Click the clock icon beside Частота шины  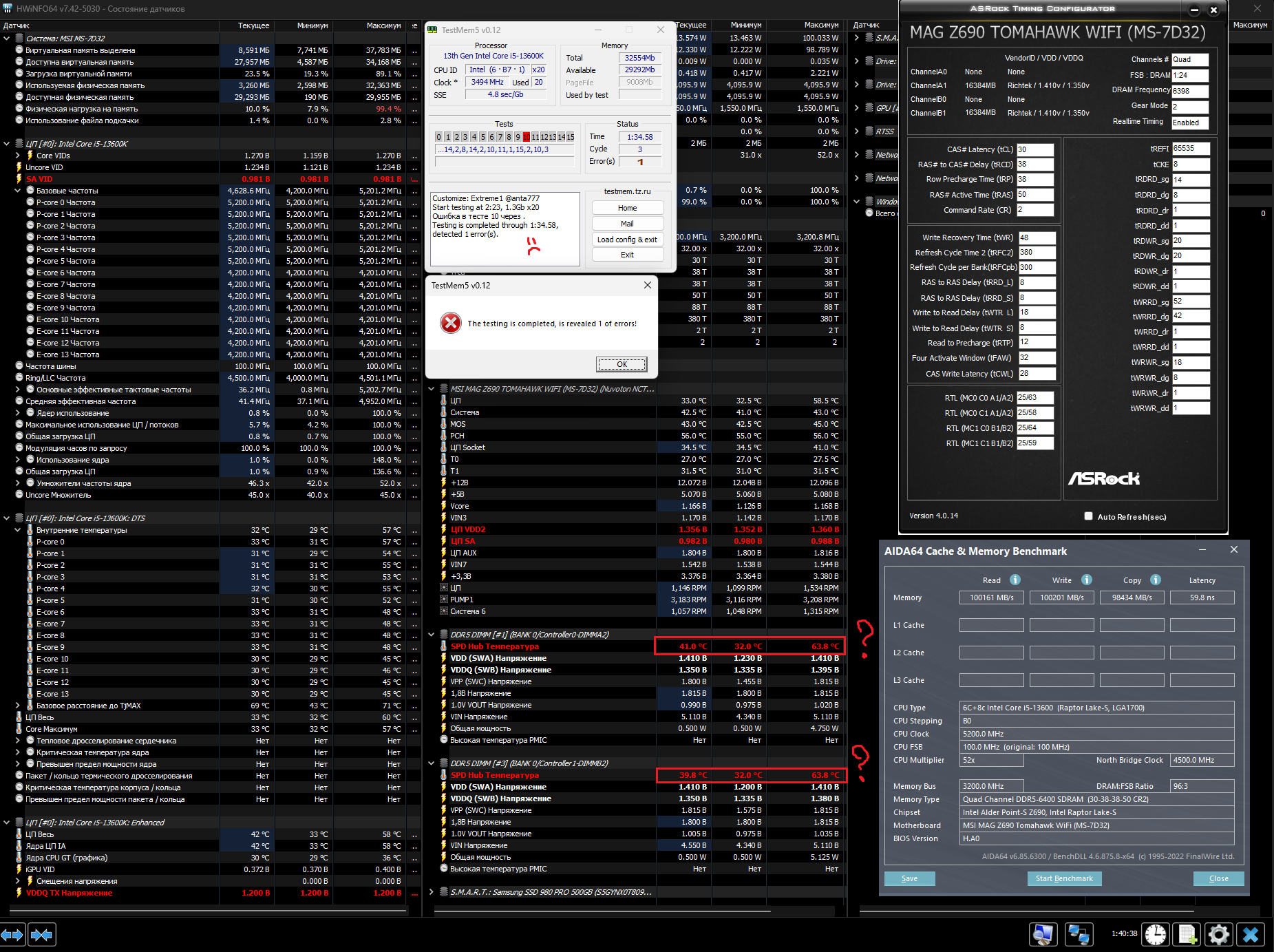tap(19, 366)
